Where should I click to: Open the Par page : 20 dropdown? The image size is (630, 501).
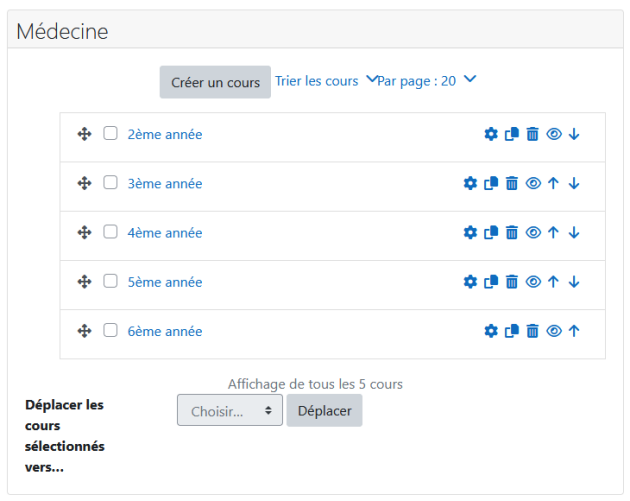pyautogui.click(x=427, y=81)
